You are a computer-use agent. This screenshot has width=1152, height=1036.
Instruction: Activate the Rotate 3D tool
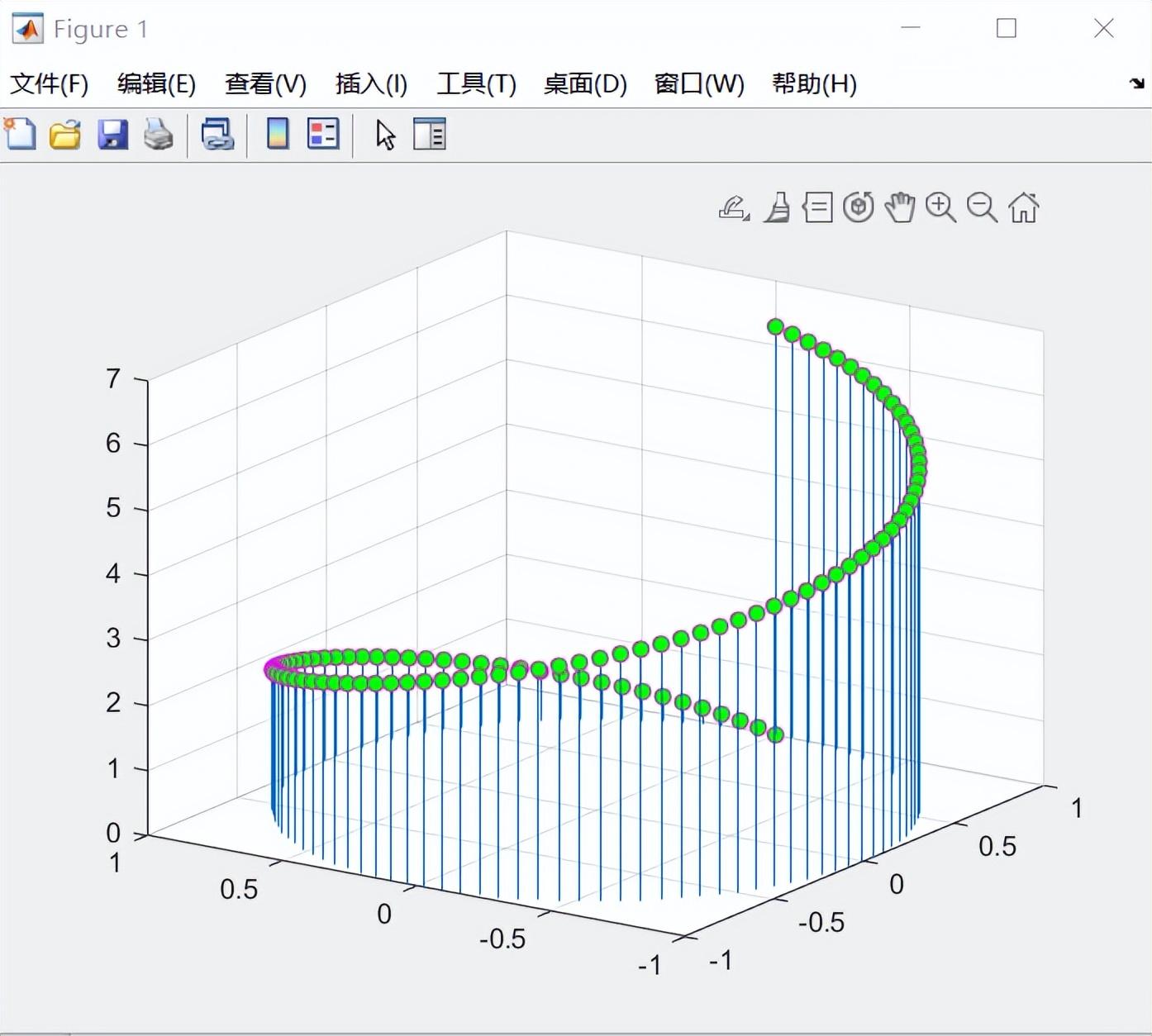click(859, 207)
